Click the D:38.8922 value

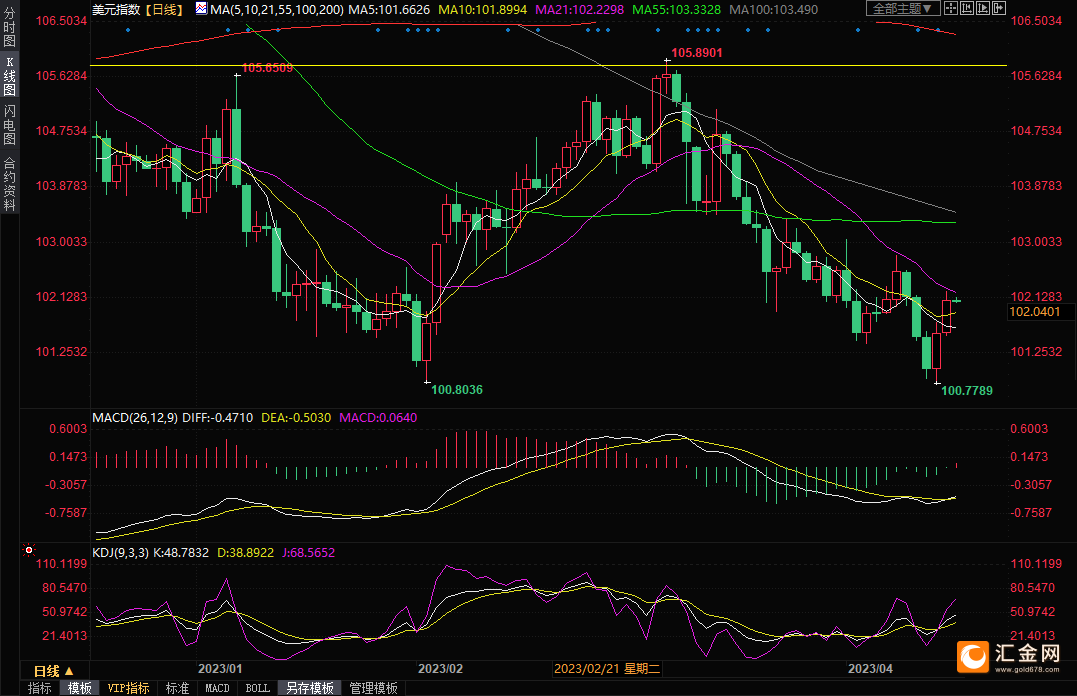pyautogui.click(x=245, y=552)
